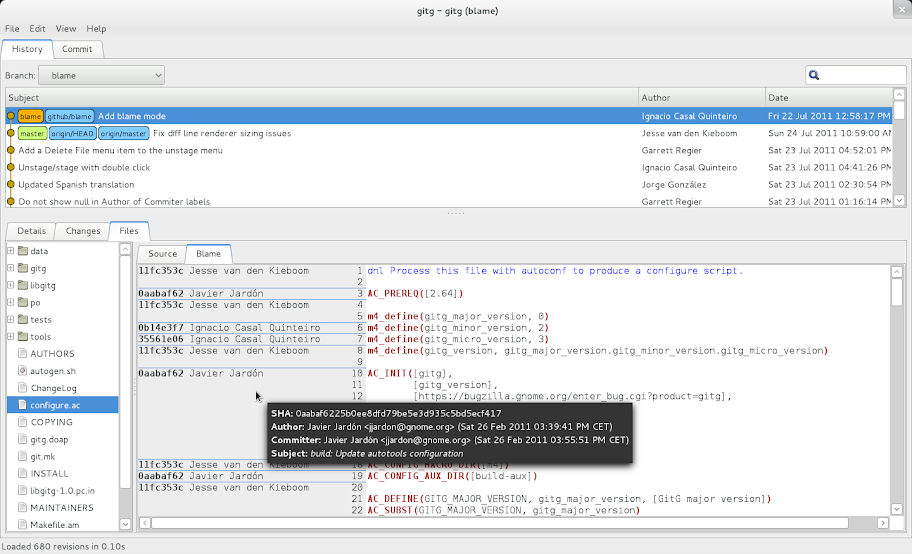Viewport: 912px width, 554px height.
Task: Click the yellow 'blame' branch label
Action: (30, 116)
